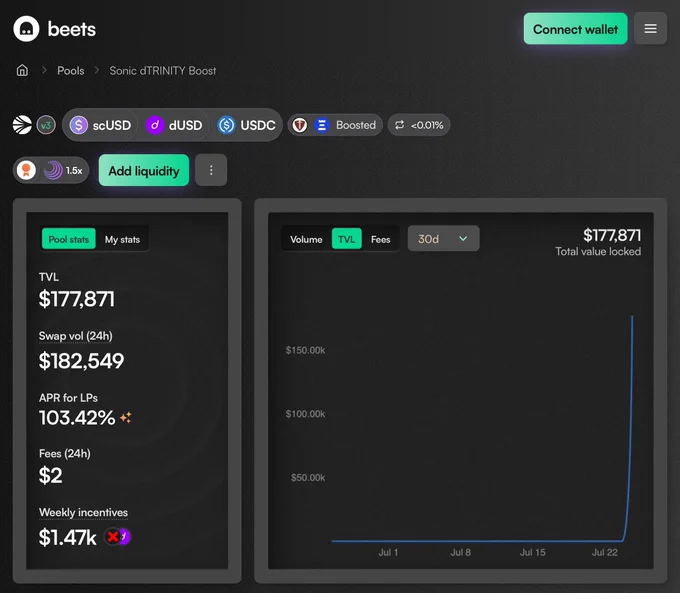Image resolution: width=680 pixels, height=593 pixels.
Task: Click the red X incentive token icon
Action: (113, 537)
